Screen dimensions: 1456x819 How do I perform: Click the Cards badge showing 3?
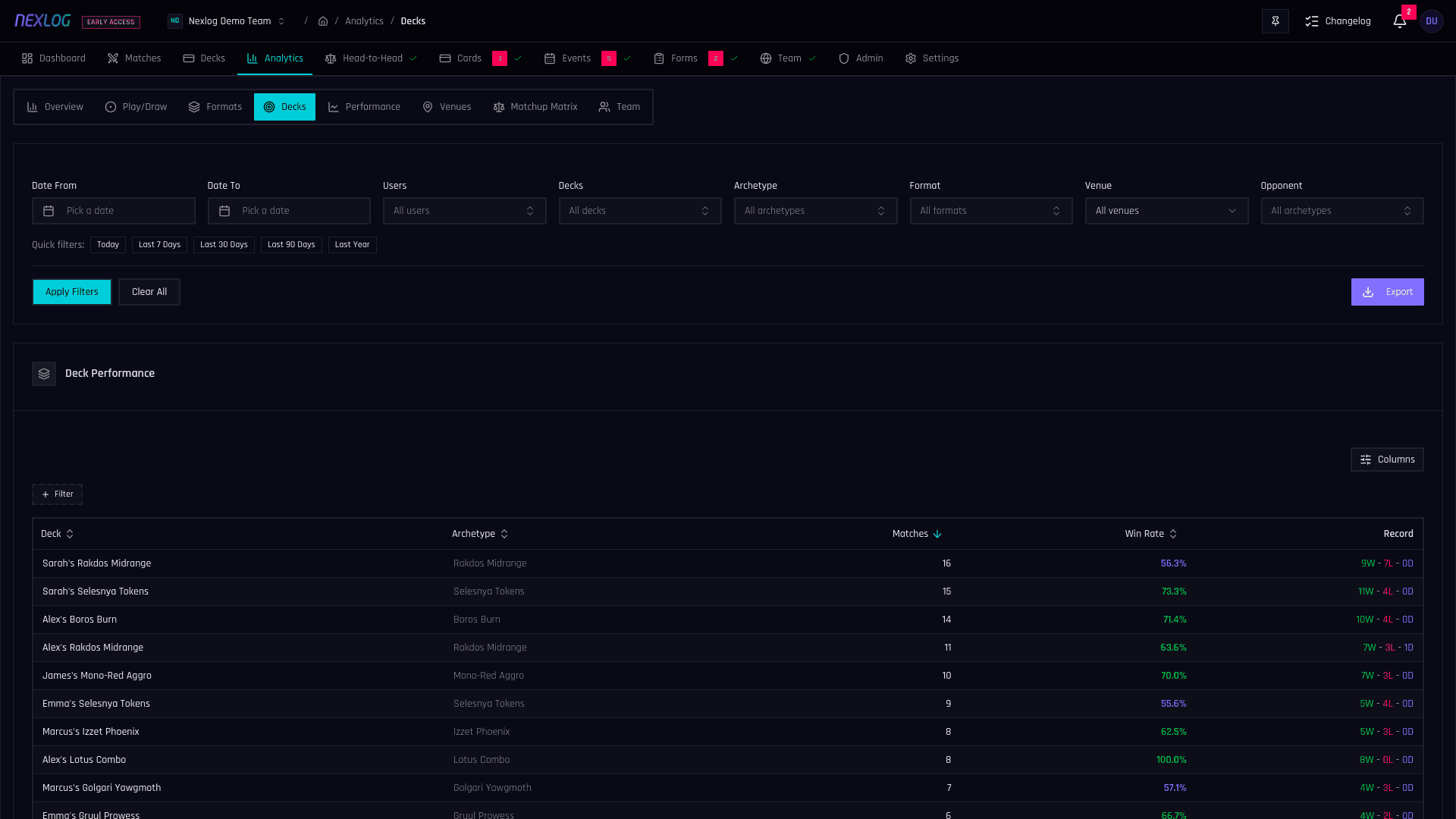(x=500, y=58)
